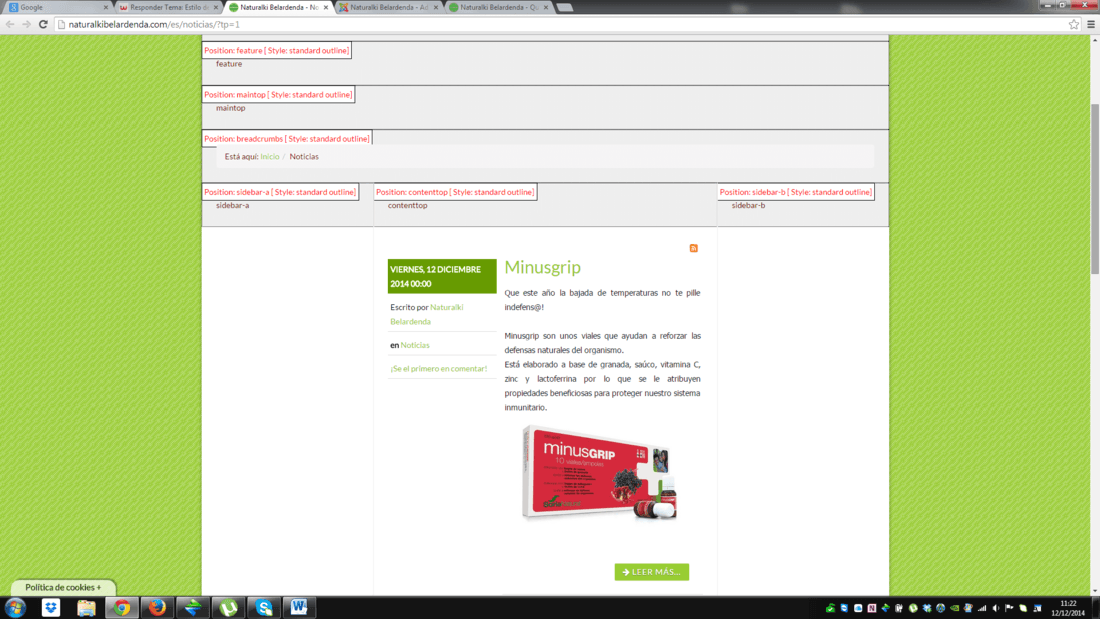The image size is (1100, 619).
Task: Expand the Política de cookies + panel
Action: click(63, 587)
